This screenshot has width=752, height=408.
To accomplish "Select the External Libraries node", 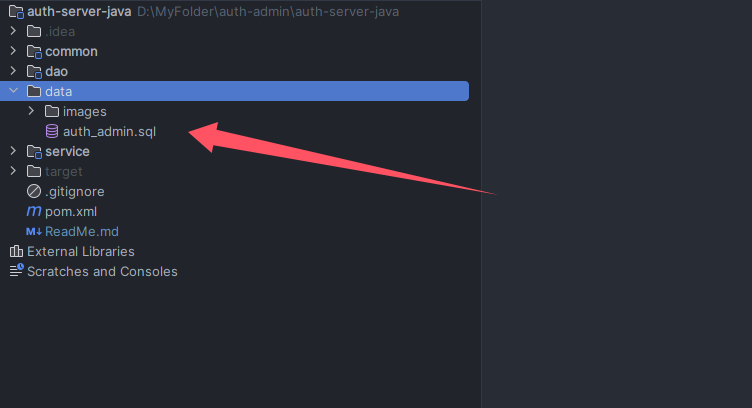I will pyautogui.click(x=81, y=251).
